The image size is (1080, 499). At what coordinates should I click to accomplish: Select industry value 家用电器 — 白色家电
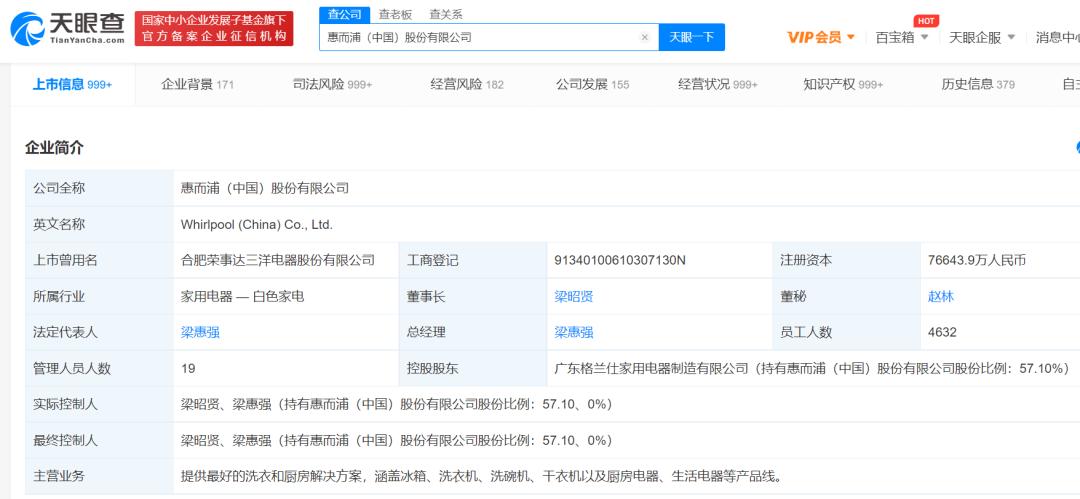pos(242,297)
